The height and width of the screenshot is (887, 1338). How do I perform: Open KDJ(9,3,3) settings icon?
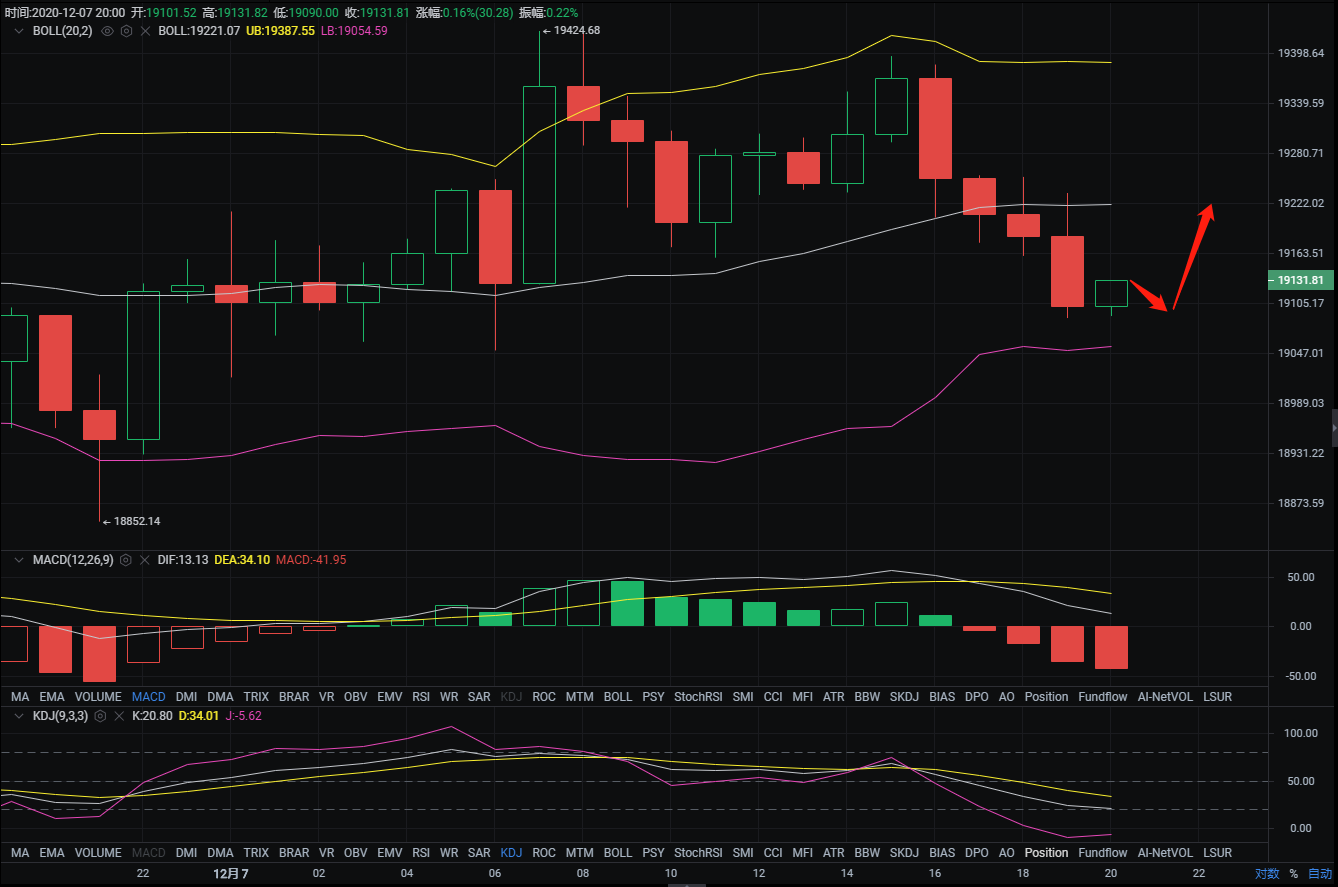pos(100,716)
